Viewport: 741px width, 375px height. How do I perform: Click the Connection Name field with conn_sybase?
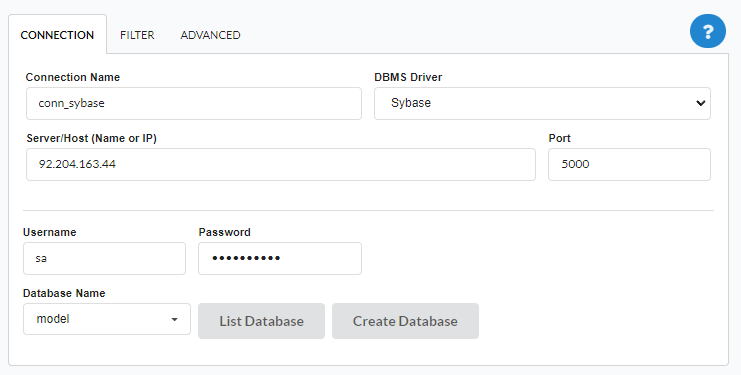194,103
